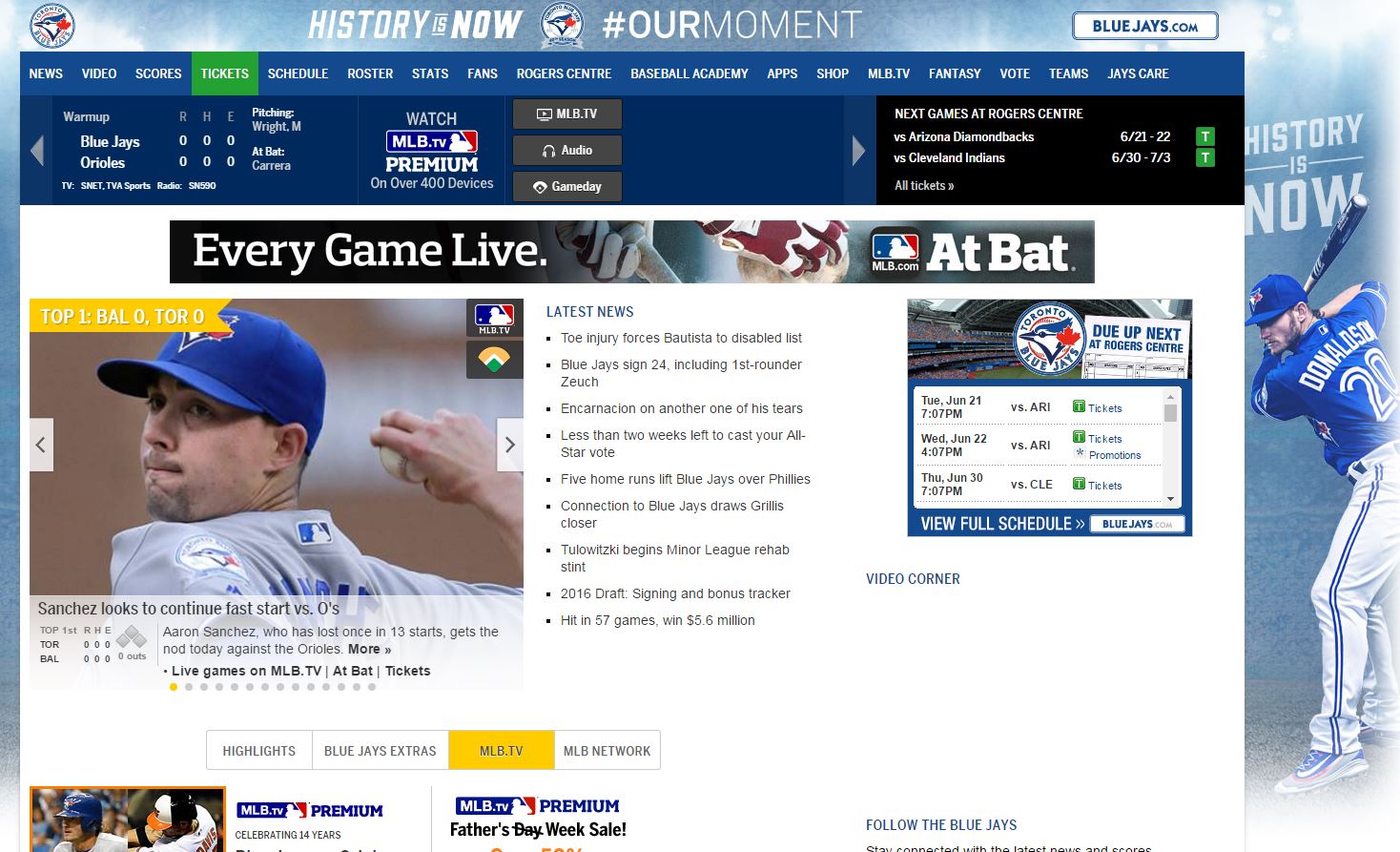Open Live games on MLB.TV link
Viewport: 1400px width, 852px height.
(247, 671)
